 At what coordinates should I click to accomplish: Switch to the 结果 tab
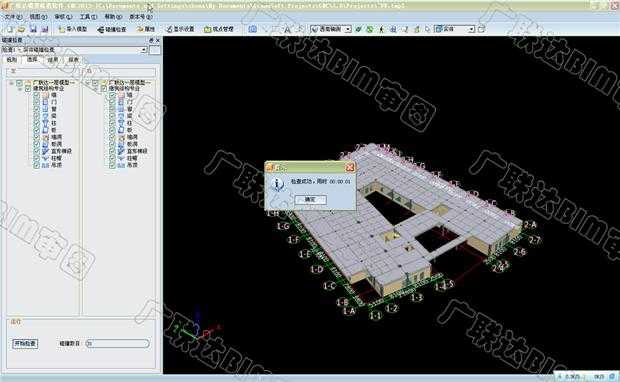coord(53,60)
